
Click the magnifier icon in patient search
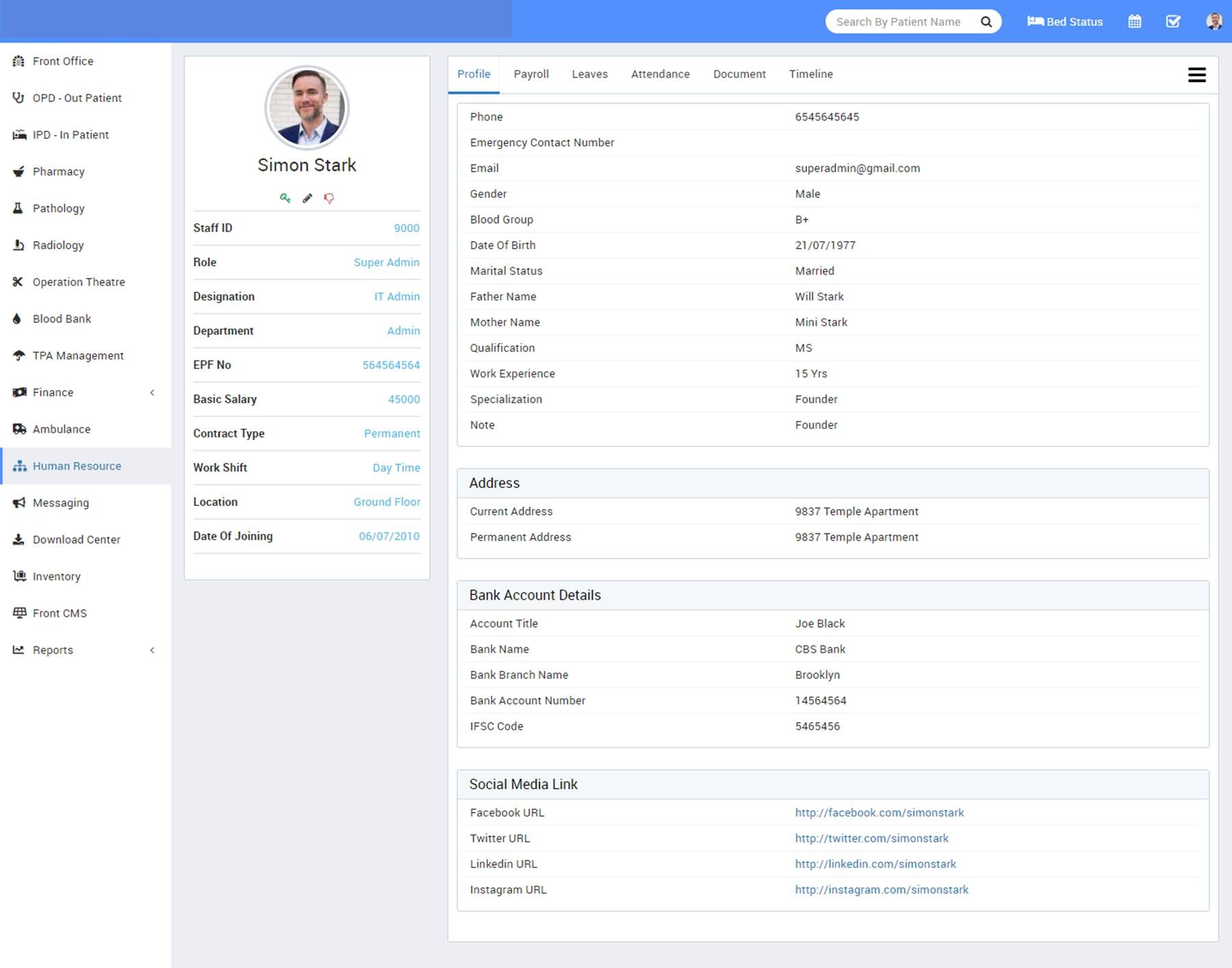986,22
